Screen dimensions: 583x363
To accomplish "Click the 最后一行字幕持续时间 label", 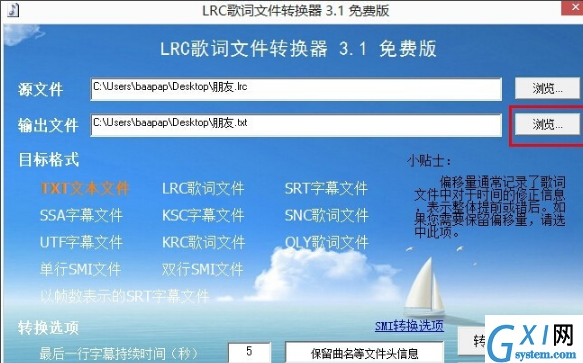I will click(x=119, y=353).
